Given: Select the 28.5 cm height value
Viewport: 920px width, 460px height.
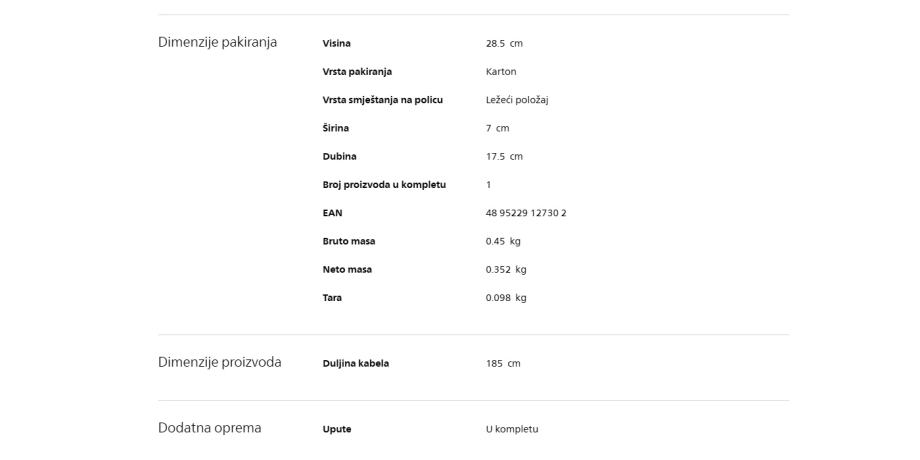Looking at the screenshot, I should coord(504,44).
